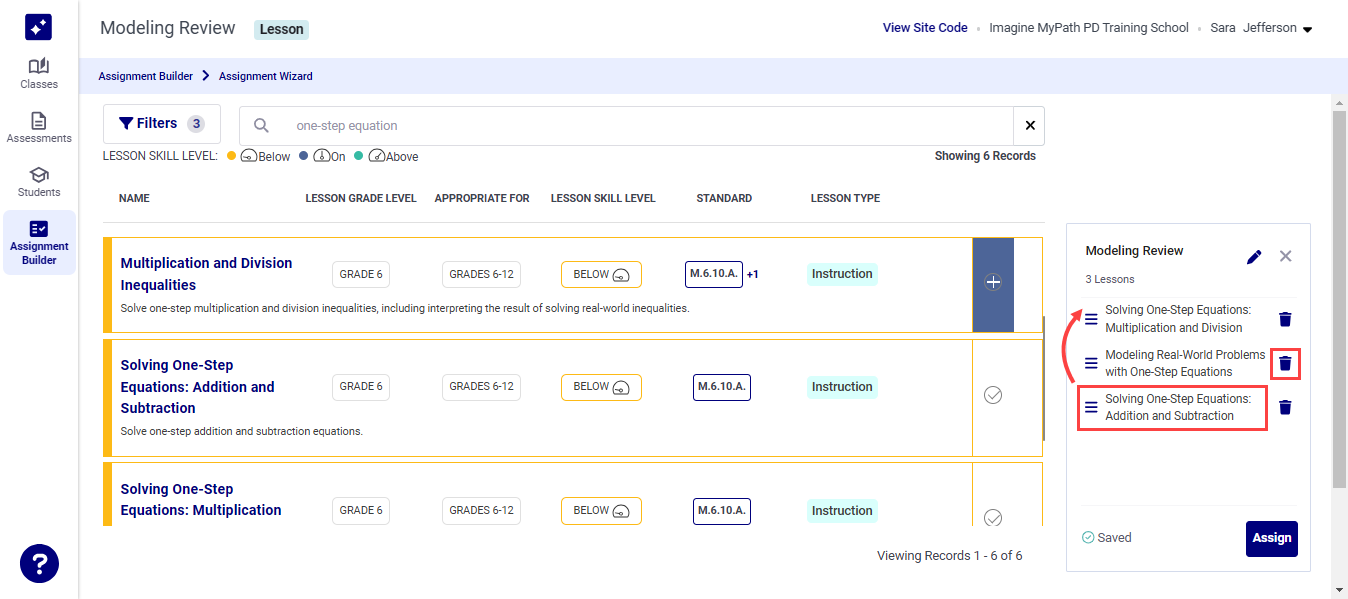Click the Saved status indicator
This screenshot has width=1348, height=599.
coord(1107,538)
